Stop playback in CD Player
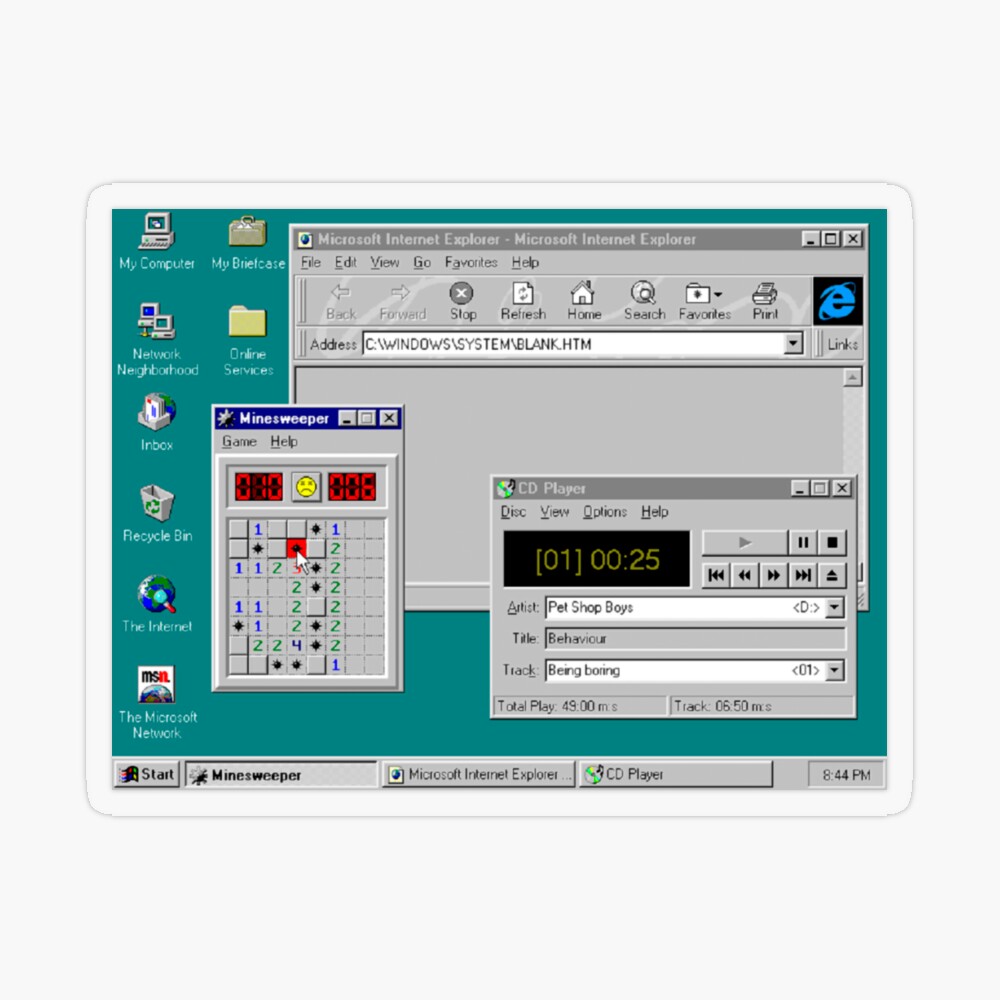Viewport: 1000px width, 1000px height. (x=832, y=542)
